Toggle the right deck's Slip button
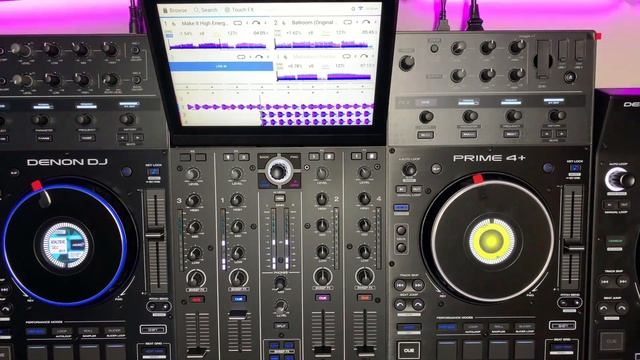This screenshot has width=640, height=360. coord(436,169)
